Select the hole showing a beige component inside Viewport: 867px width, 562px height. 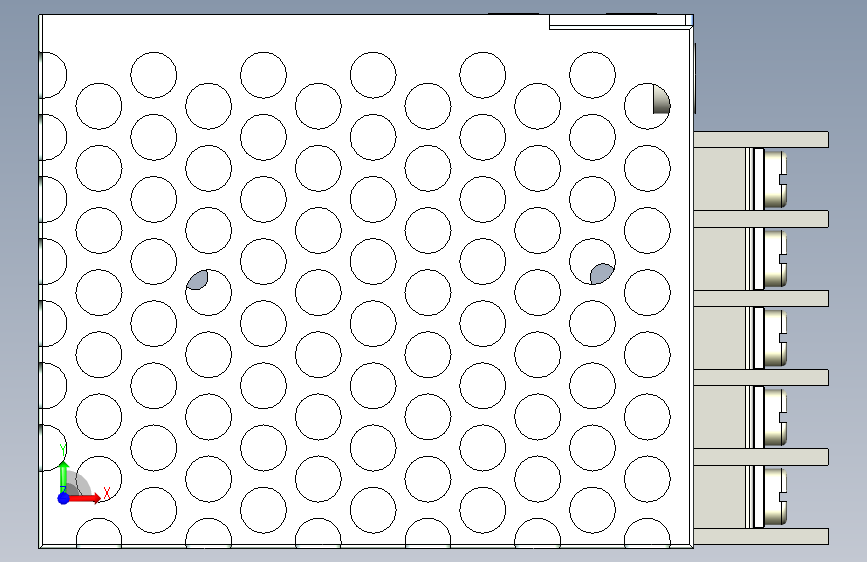coord(647,106)
